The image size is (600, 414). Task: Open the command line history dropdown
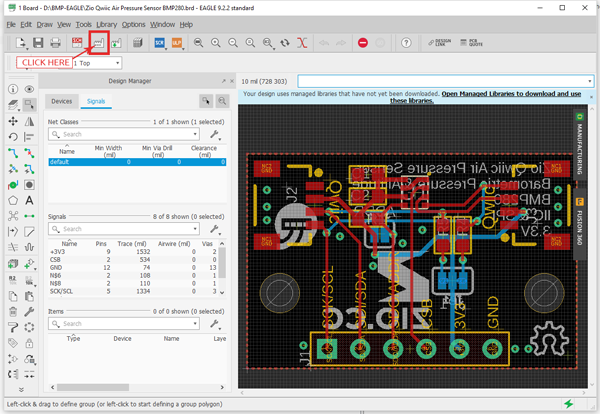click(x=590, y=81)
